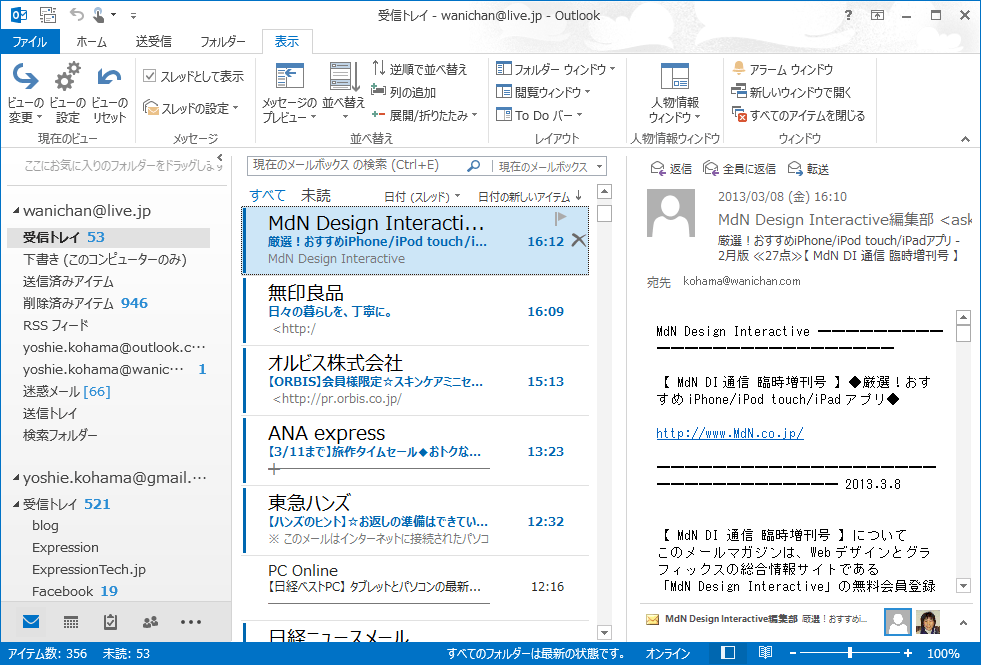The width and height of the screenshot is (981, 665).
Task: Click the Undo quick access icon
Action: [76, 14]
